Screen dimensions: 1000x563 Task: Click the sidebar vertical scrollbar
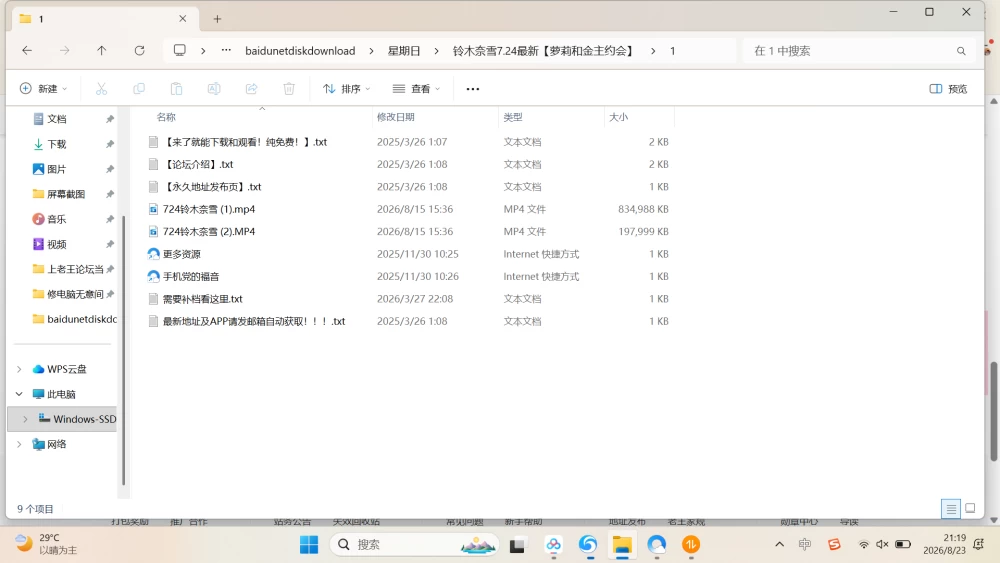[x=123, y=351]
